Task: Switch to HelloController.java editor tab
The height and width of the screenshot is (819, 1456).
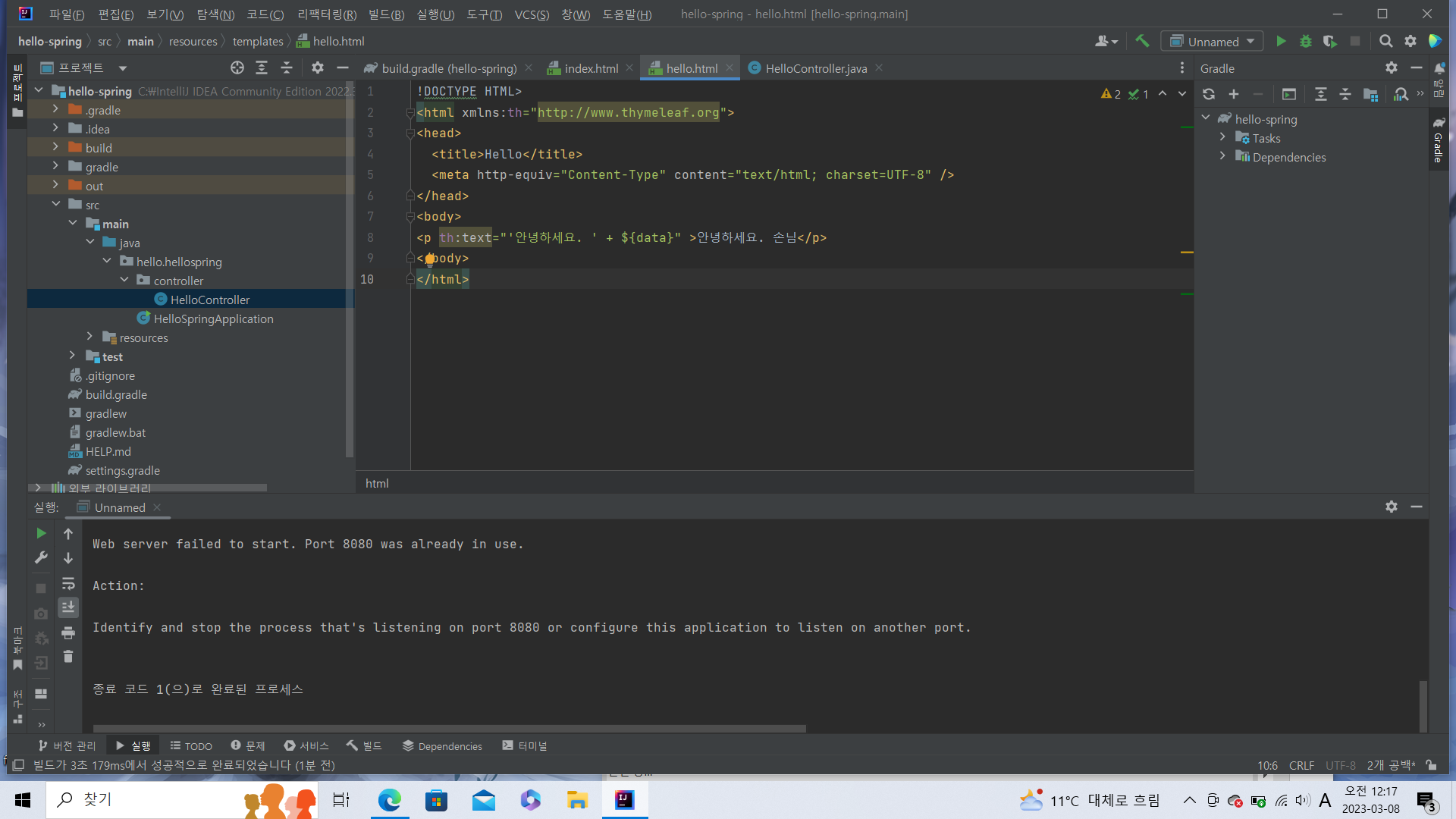Action: [816, 68]
